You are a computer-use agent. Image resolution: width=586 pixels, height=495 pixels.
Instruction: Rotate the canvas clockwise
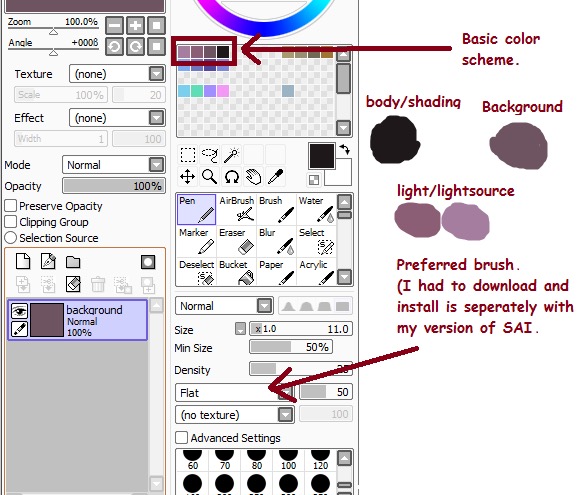(x=135, y=47)
